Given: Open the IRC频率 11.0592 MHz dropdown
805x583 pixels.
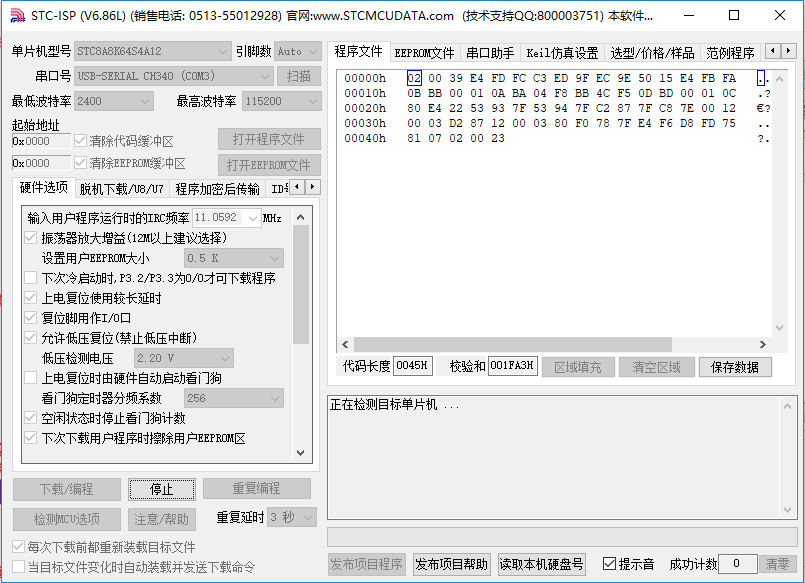Looking at the screenshot, I should point(226,218).
